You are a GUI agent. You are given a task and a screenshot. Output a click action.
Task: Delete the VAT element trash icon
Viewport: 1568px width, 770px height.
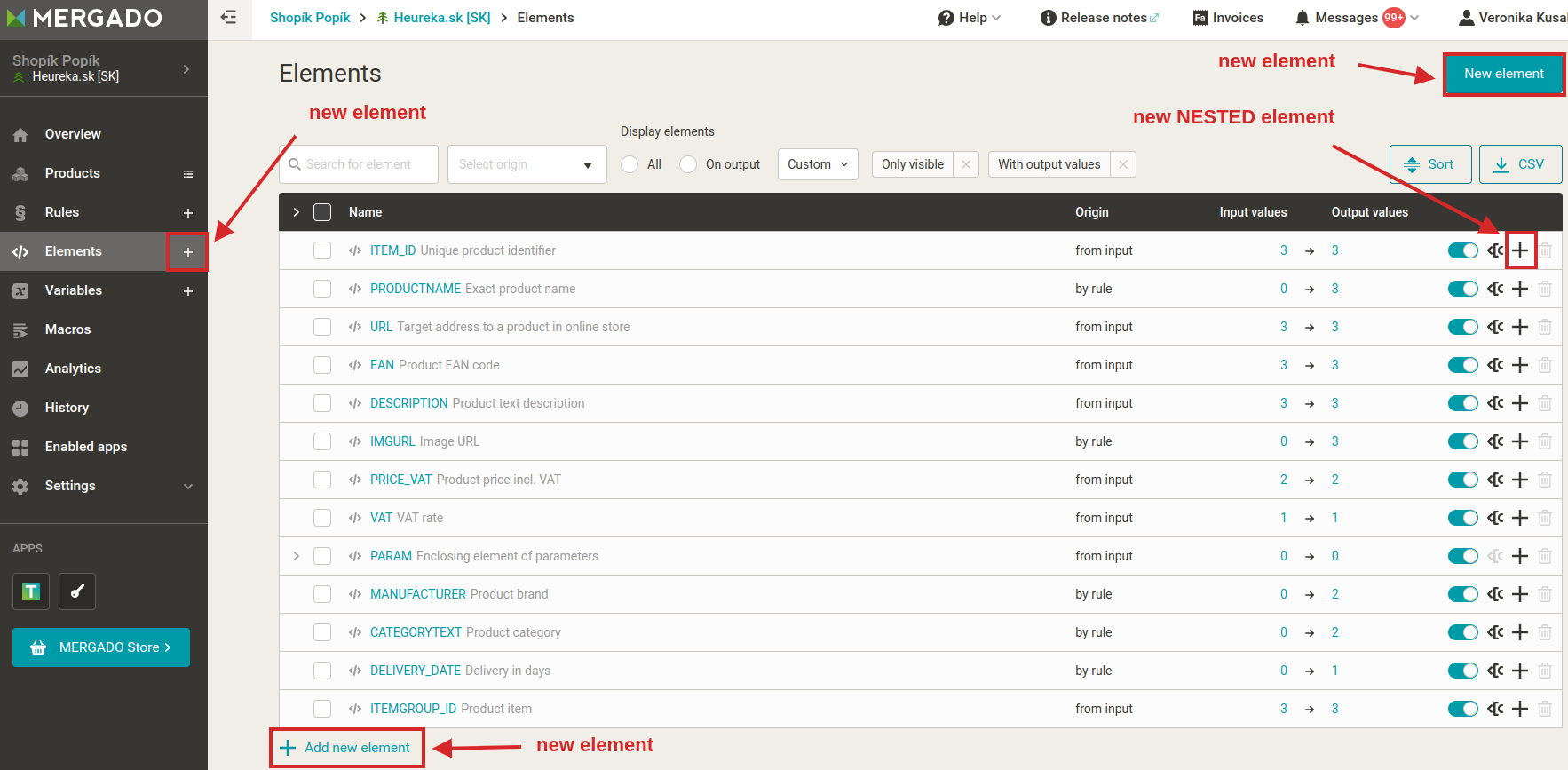(x=1545, y=518)
